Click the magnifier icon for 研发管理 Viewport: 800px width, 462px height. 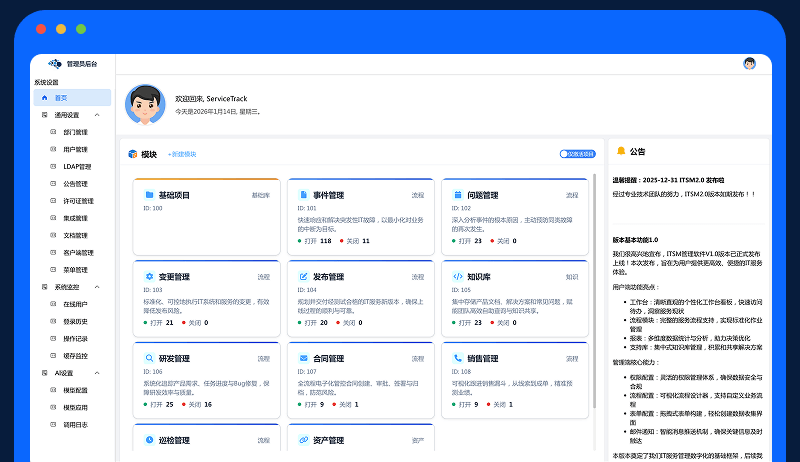point(149,358)
